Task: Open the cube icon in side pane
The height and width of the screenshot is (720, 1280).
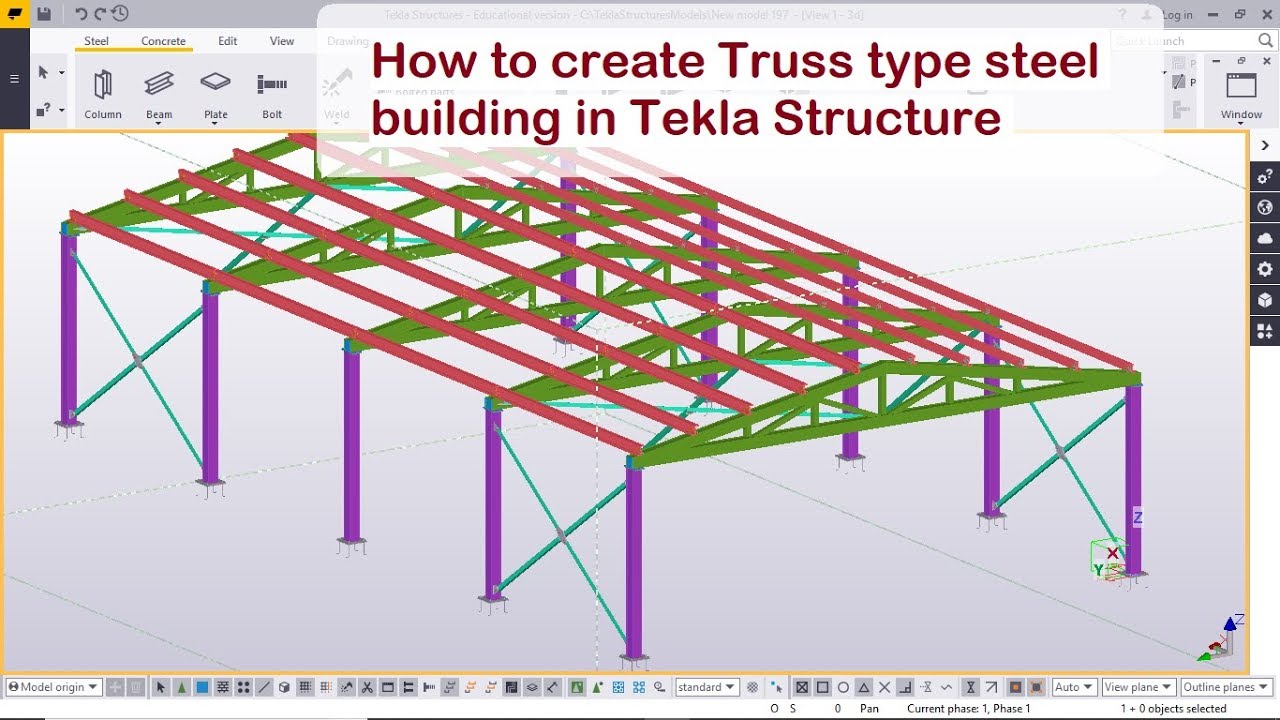Action: tap(1265, 300)
